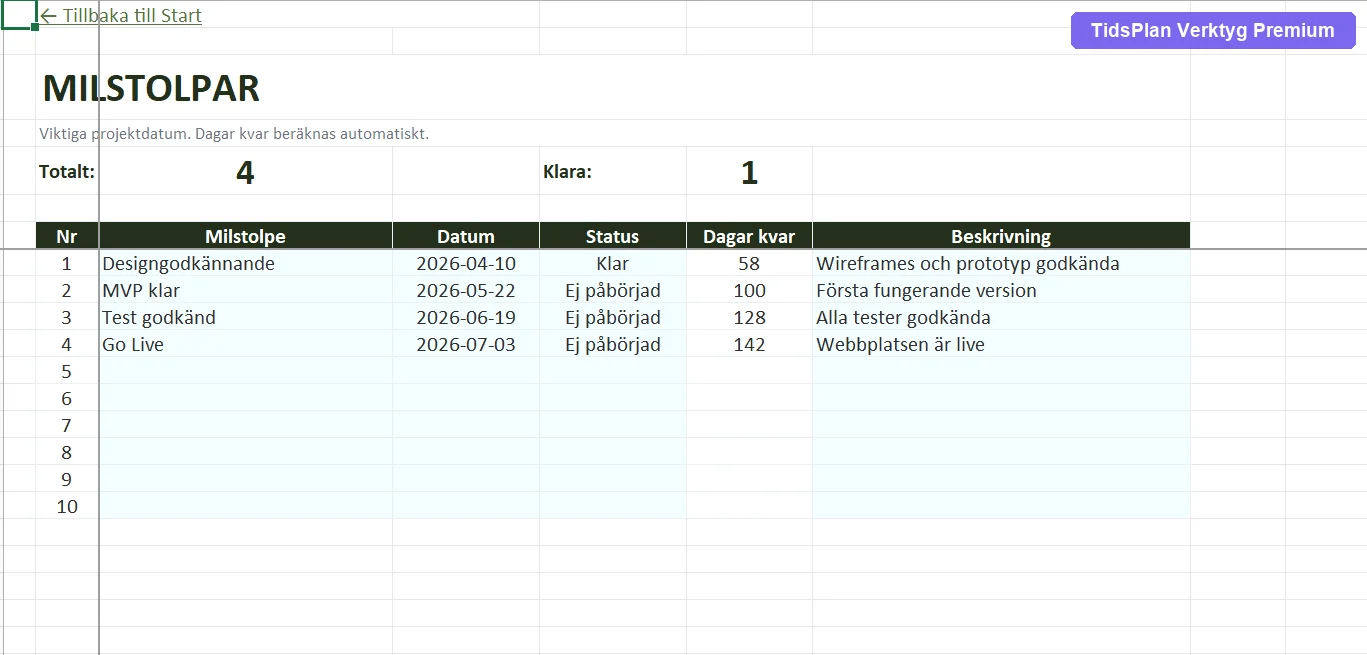Open the Ej påbörjad status for MVP klar

point(612,290)
